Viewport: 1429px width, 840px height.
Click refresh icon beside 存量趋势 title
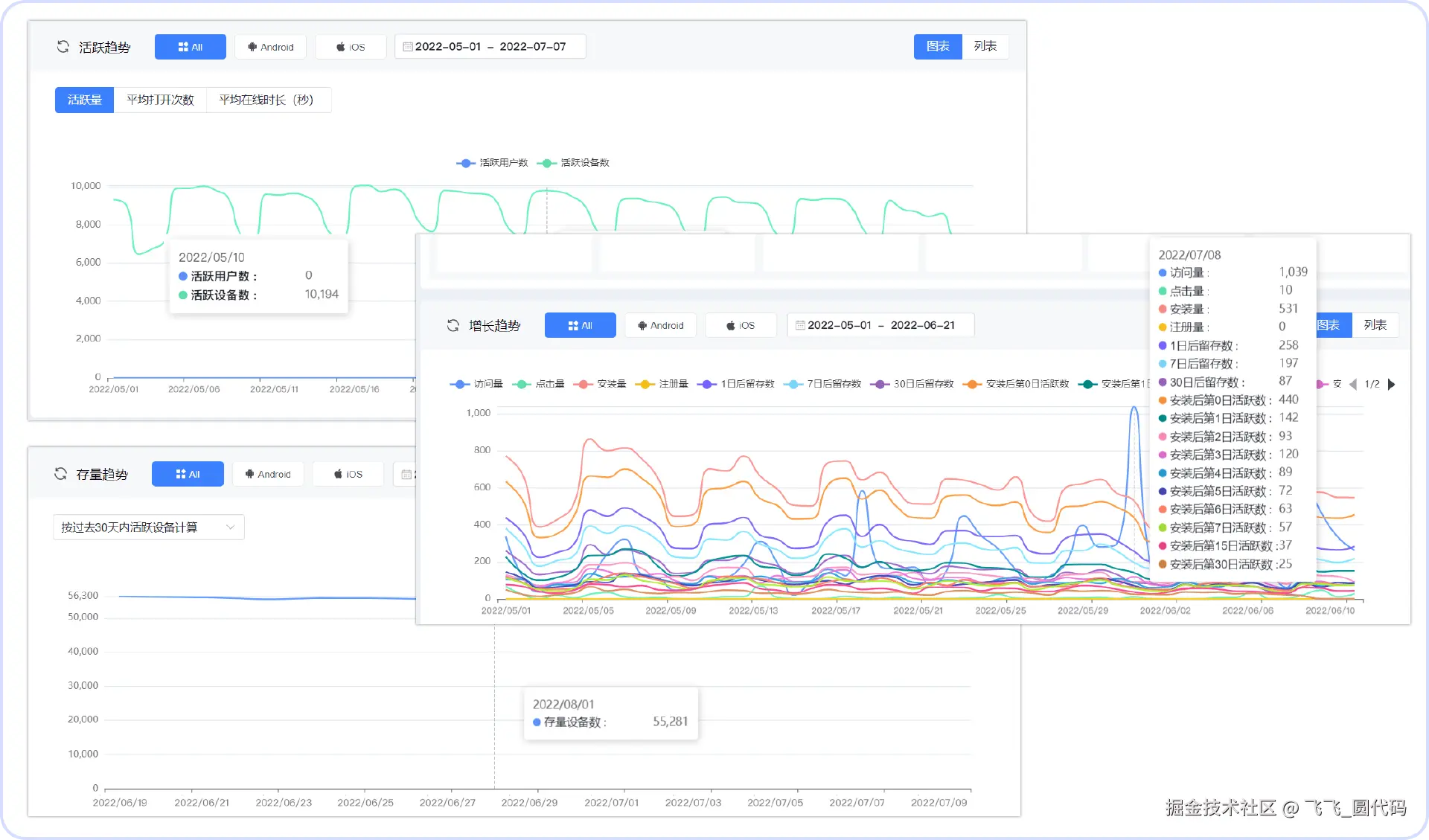tap(60, 474)
